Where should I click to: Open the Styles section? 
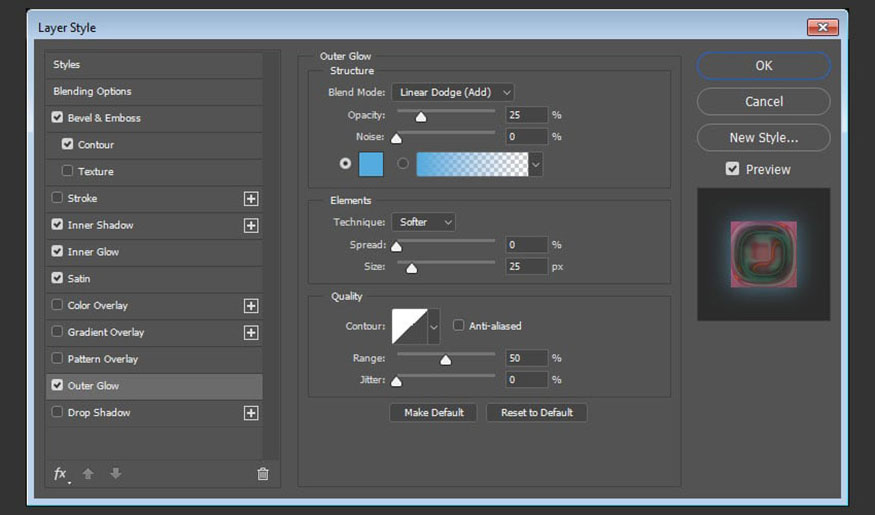pyautogui.click(x=153, y=65)
